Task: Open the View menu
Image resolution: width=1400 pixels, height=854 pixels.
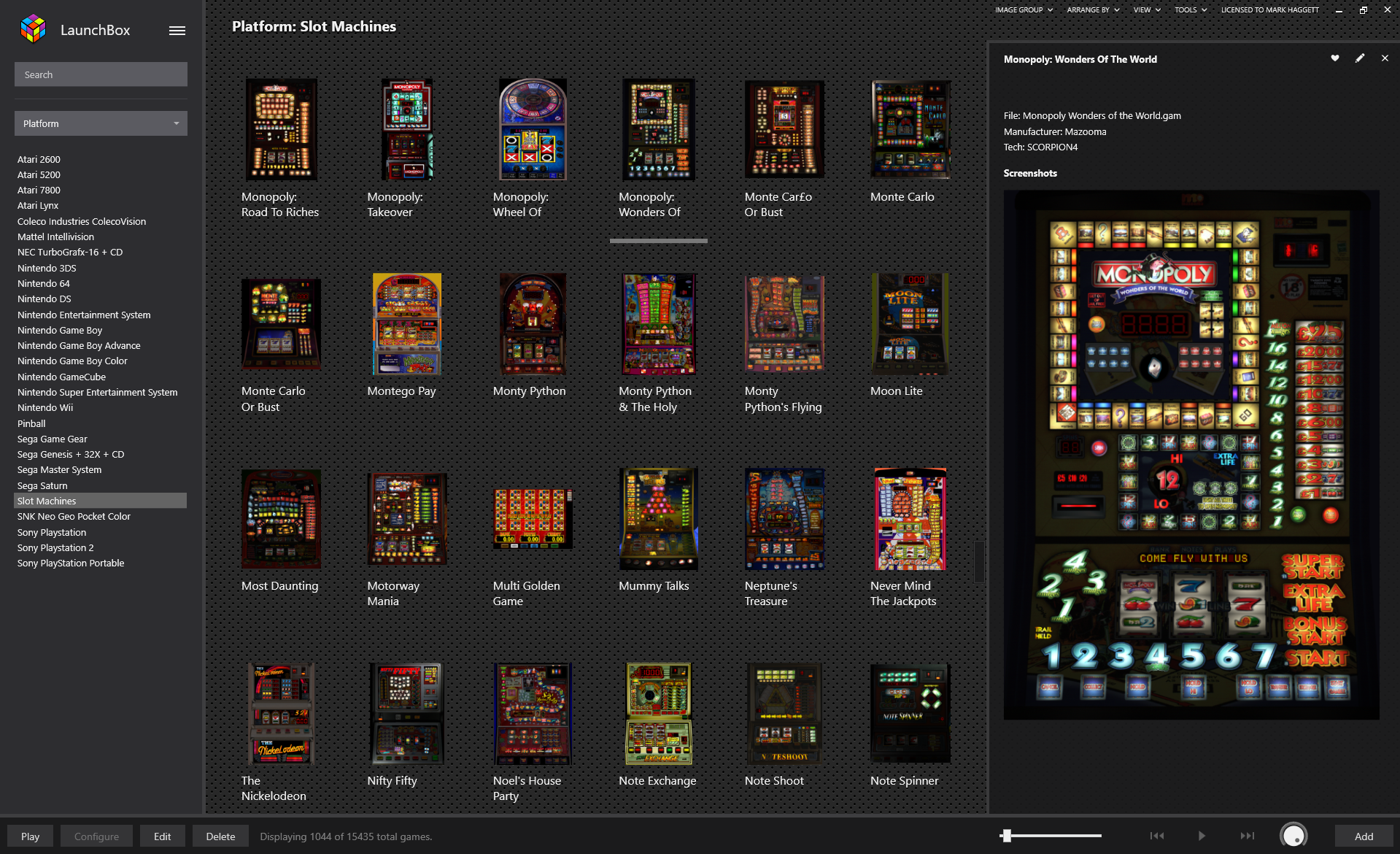Action: 1147,9
